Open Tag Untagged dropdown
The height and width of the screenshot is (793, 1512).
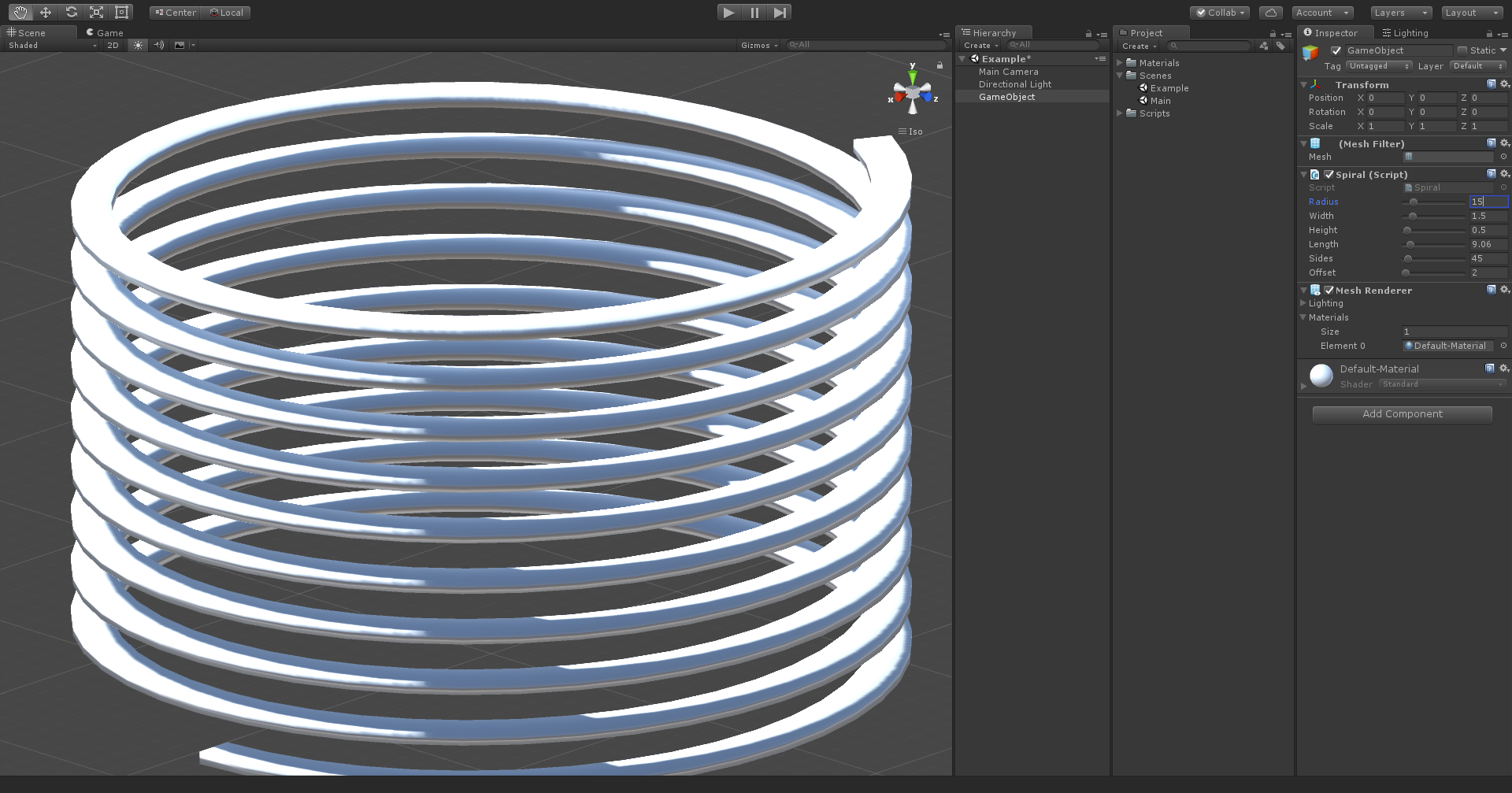(x=1379, y=66)
